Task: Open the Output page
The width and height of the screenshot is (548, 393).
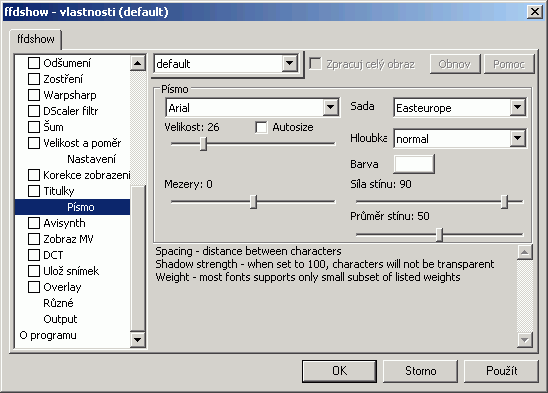Action: (60, 319)
